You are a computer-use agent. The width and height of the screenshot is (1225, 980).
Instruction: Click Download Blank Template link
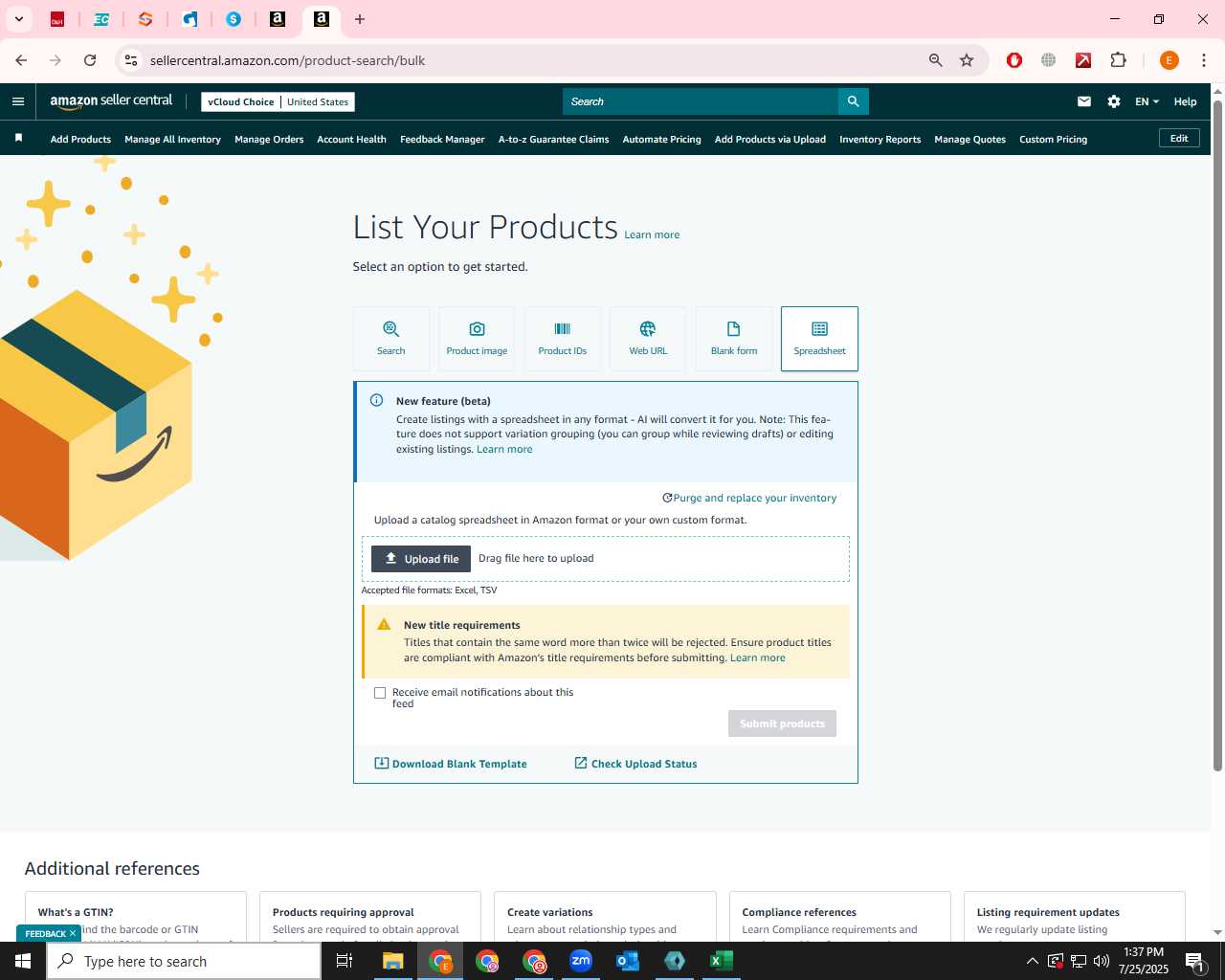tap(450, 764)
